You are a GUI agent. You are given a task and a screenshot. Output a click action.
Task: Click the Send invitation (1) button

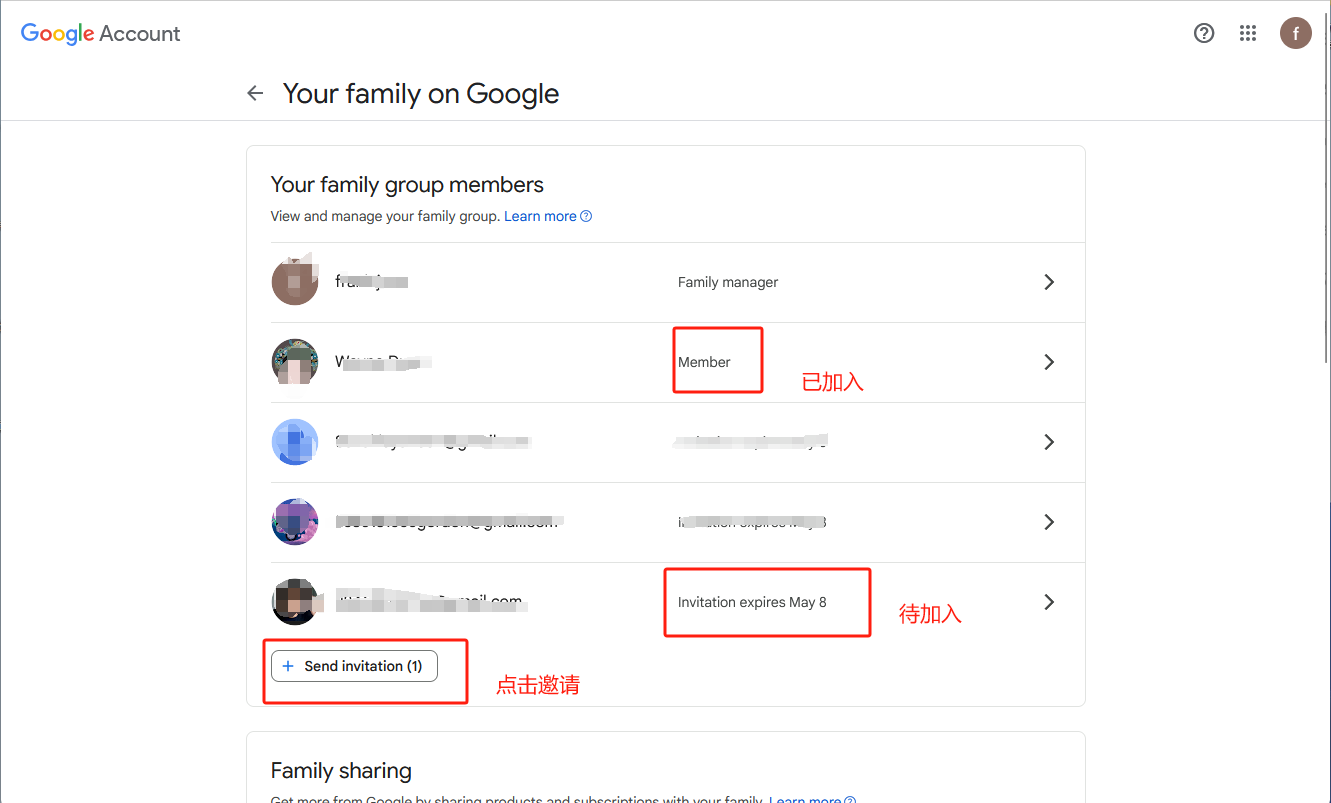point(354,666)
